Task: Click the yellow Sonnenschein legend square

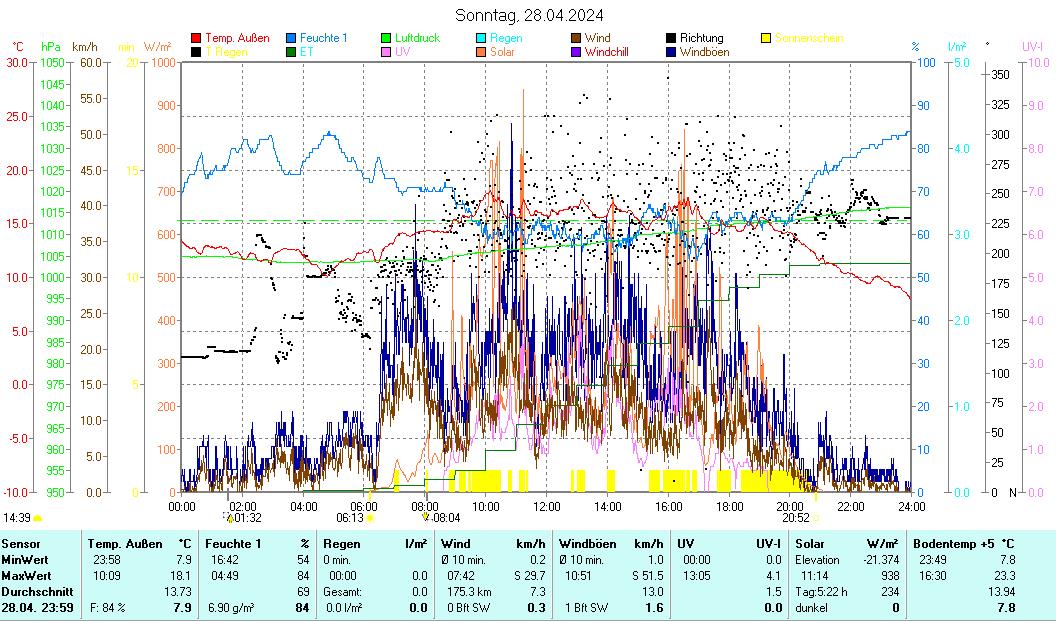Action: click(x=766, y=38)
